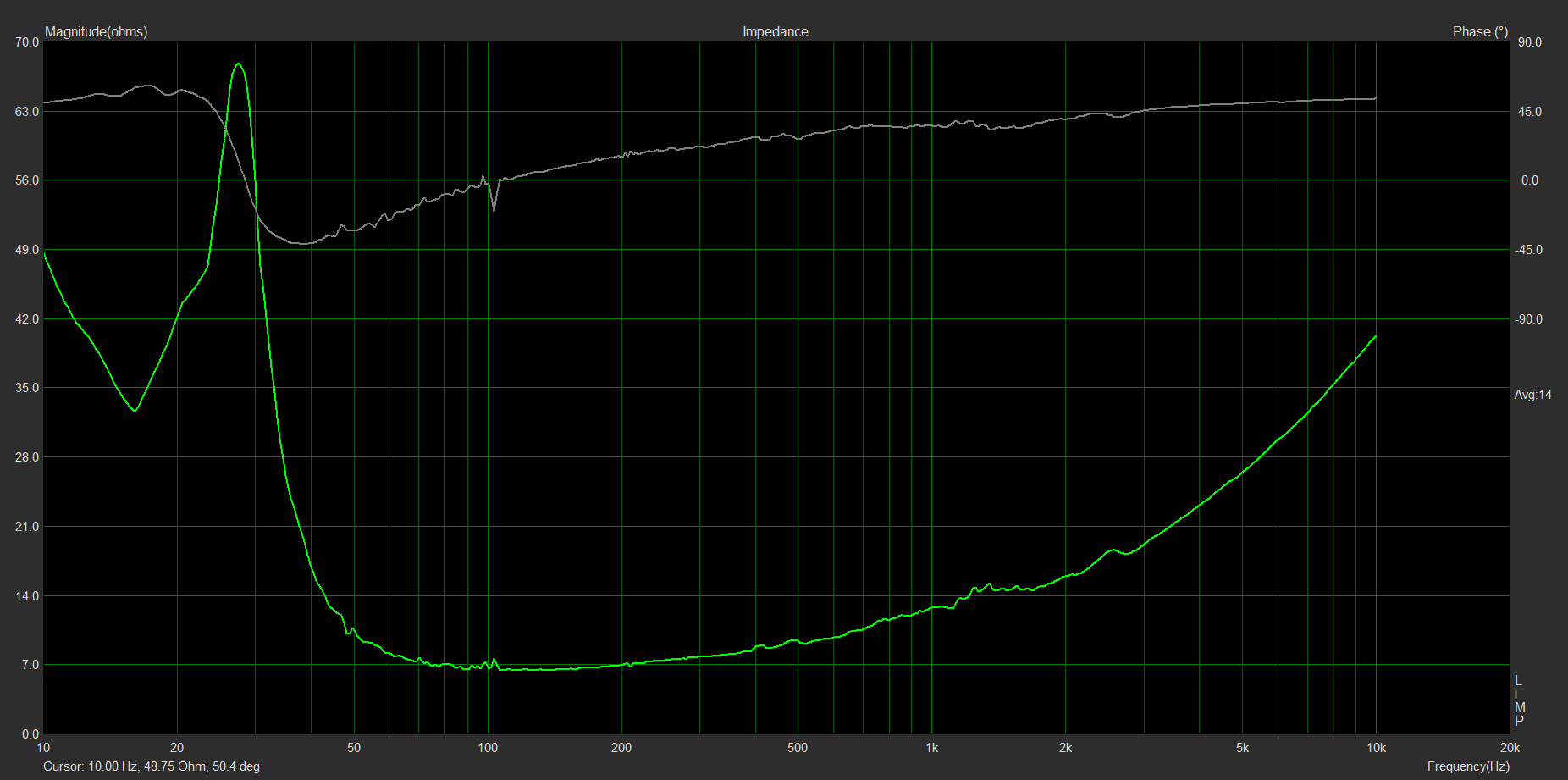This screenshot has width=1568, height=780.
Task: Select the 49.0 magnitude axis label
Action: point(28,250)
